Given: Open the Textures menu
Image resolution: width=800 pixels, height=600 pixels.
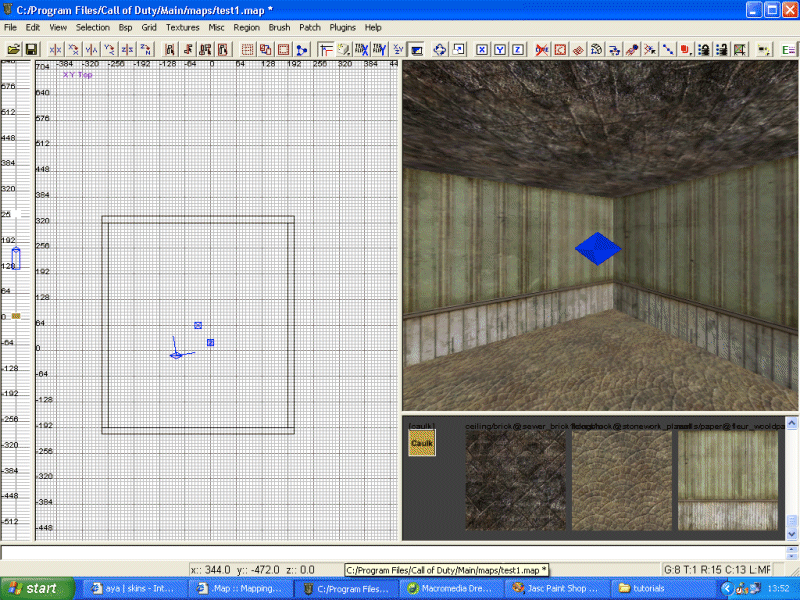Looking at the screenshot, I should pos(182,28).
